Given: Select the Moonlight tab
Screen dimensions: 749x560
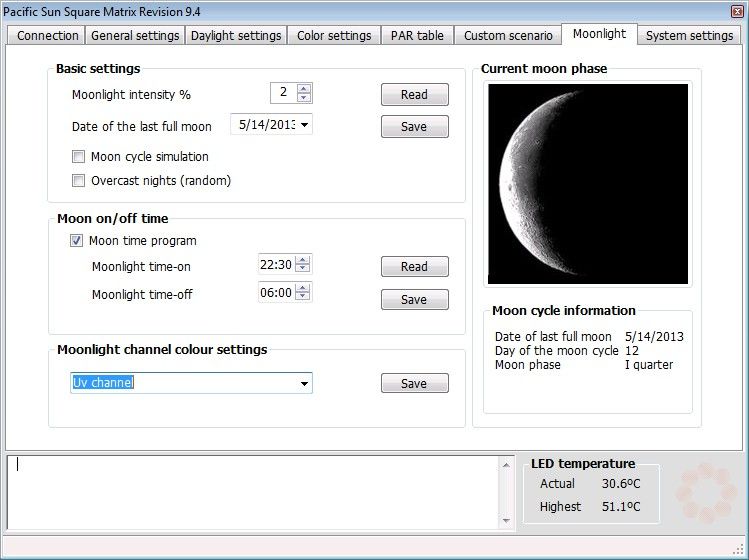Looking at the screenshot, I should (x=599, y=34).
